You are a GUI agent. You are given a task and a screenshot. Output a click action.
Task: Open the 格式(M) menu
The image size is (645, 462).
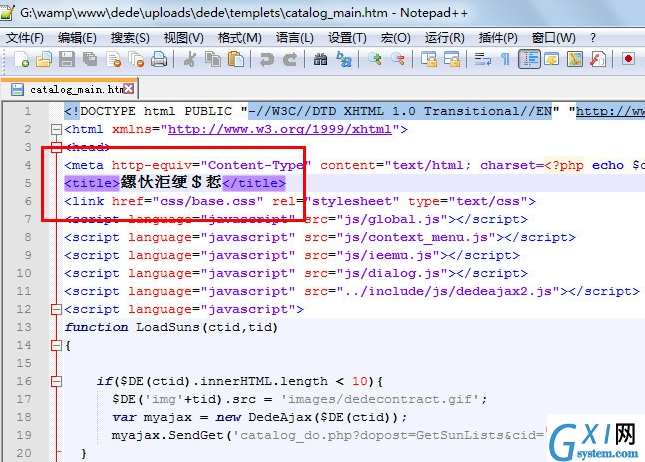click(x=239, y=38)
